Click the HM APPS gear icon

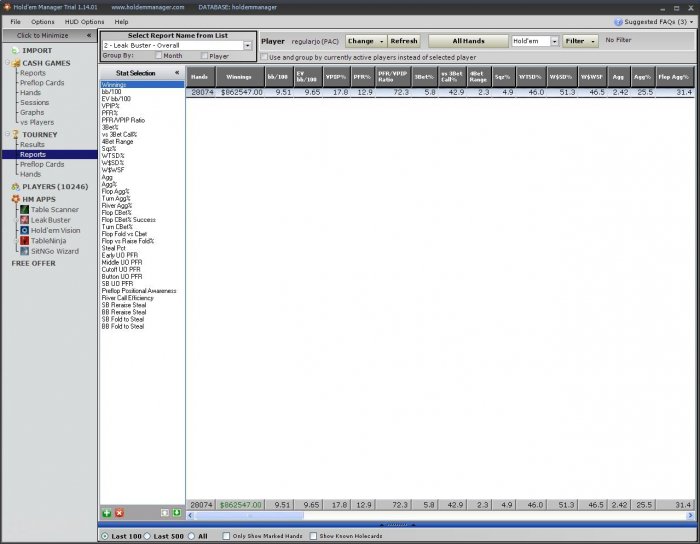coord(16,199)
